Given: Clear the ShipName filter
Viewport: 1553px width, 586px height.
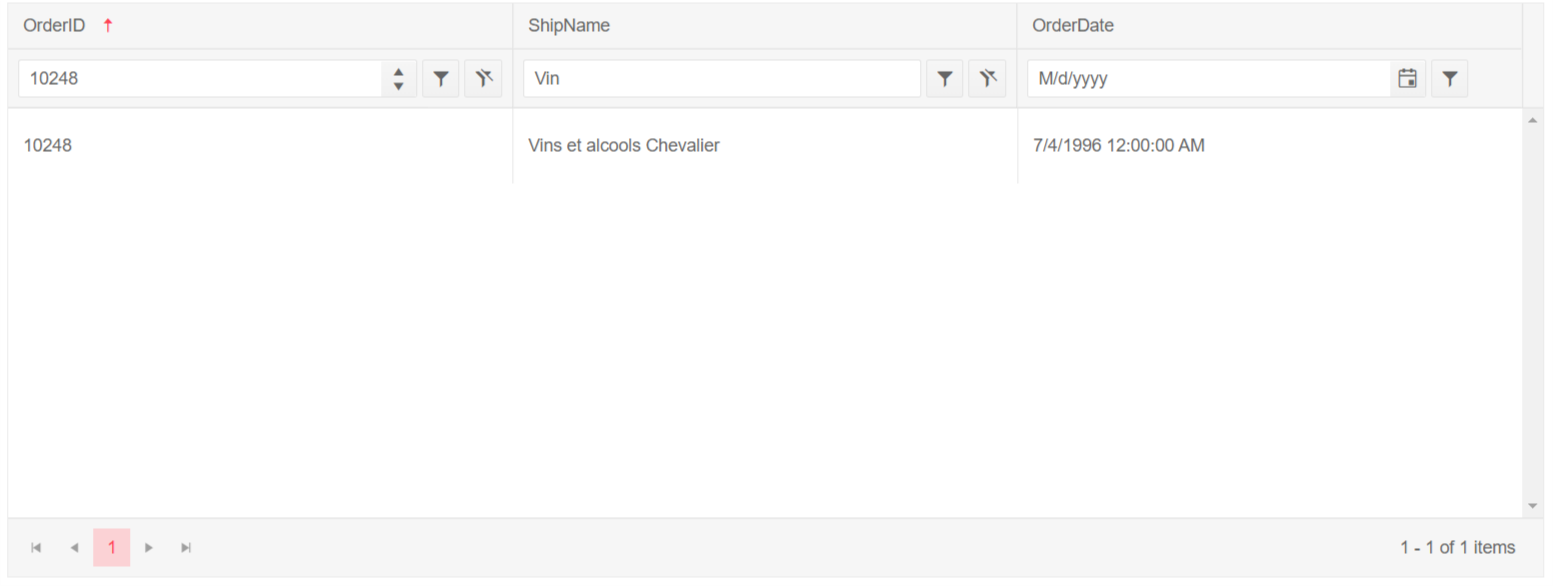Looking at the screenshot, I should pyautogui.click(x=987, y=78).
